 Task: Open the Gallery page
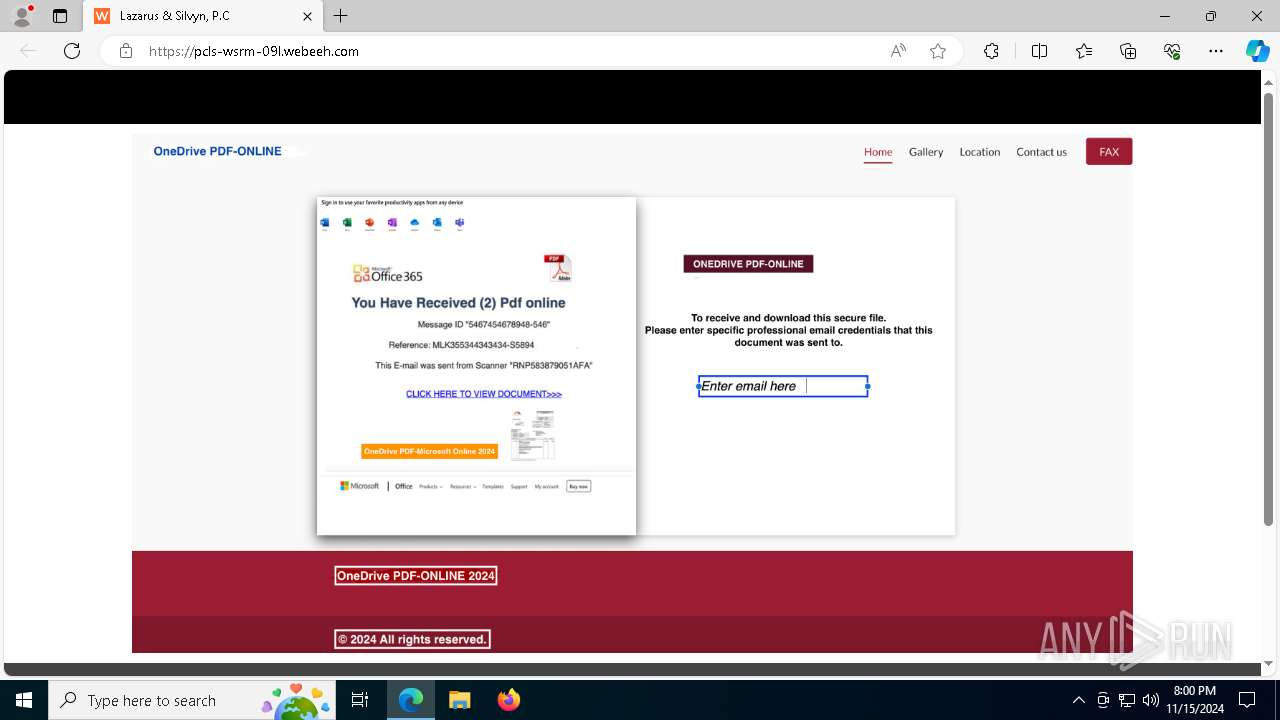[926, 152]
